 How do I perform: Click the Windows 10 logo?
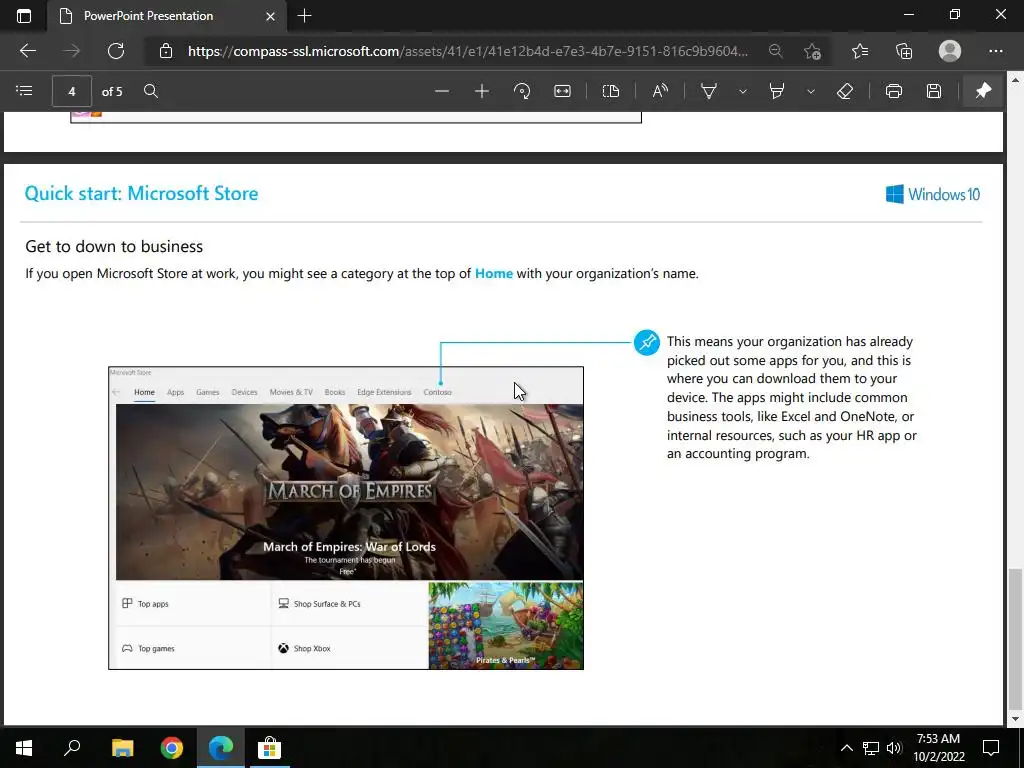[x=933, y=194]
